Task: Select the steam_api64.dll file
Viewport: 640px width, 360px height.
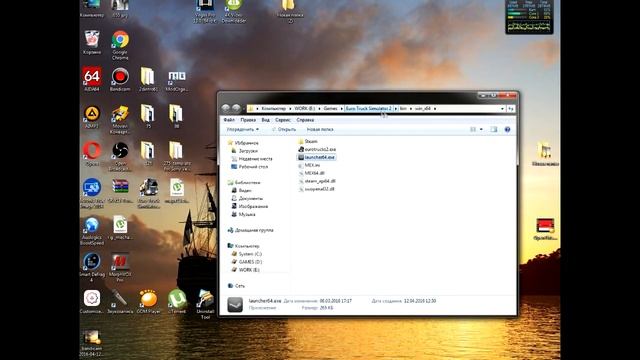Action: tap(317, 181)
